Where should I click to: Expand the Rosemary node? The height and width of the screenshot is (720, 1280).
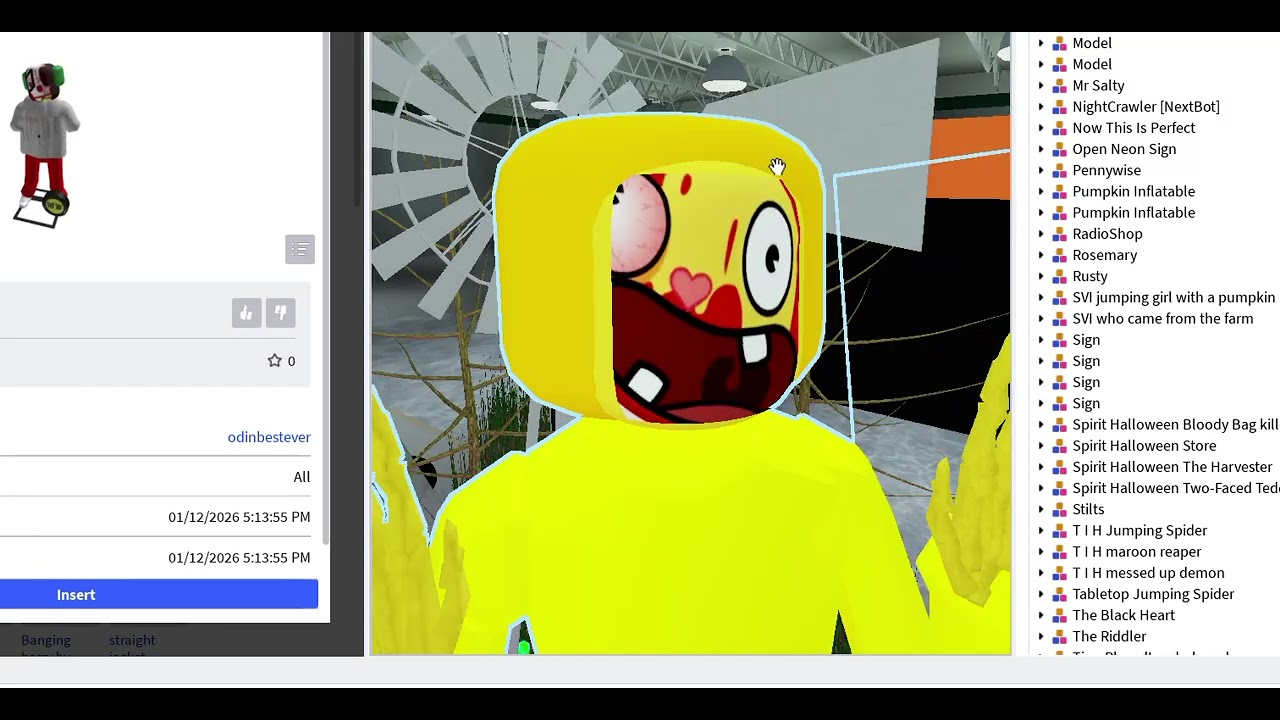coord(1041,255)
